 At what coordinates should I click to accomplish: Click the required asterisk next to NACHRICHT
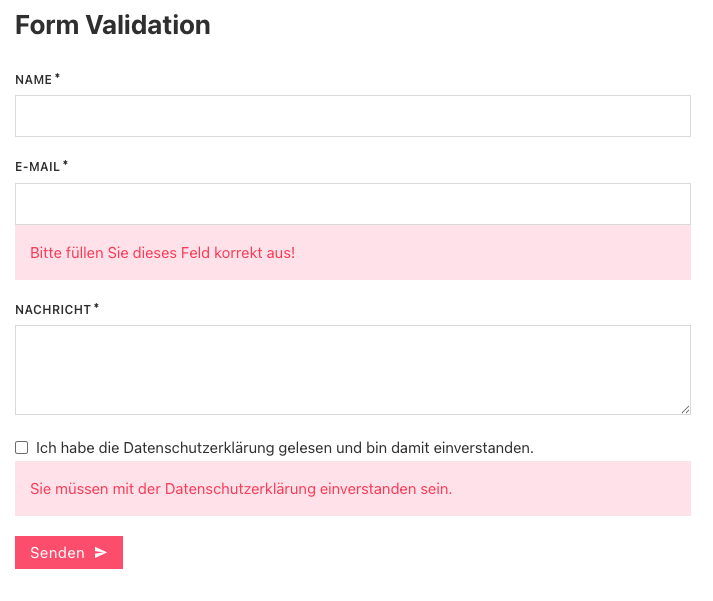[x=96, y=306]
